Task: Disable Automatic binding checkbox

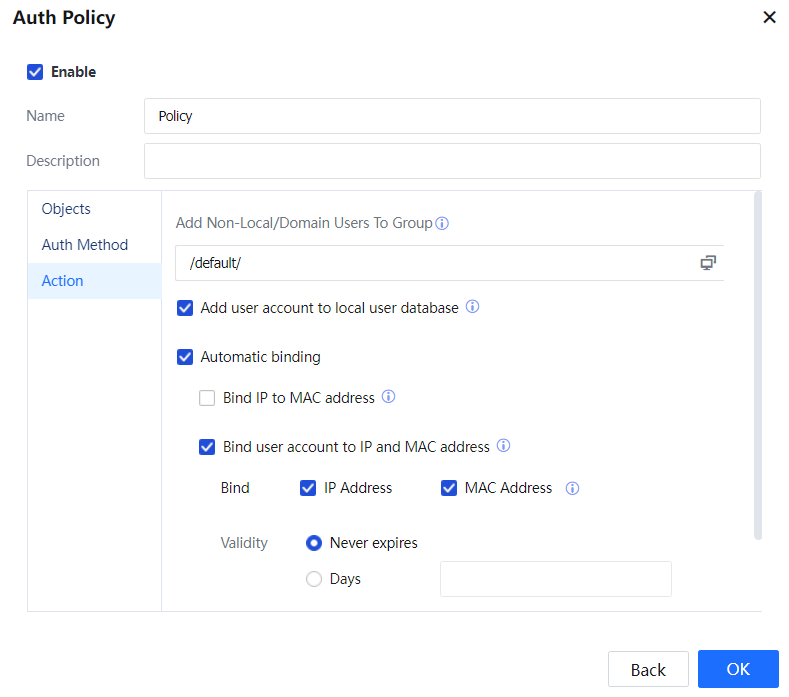Action: coord(185,357)
